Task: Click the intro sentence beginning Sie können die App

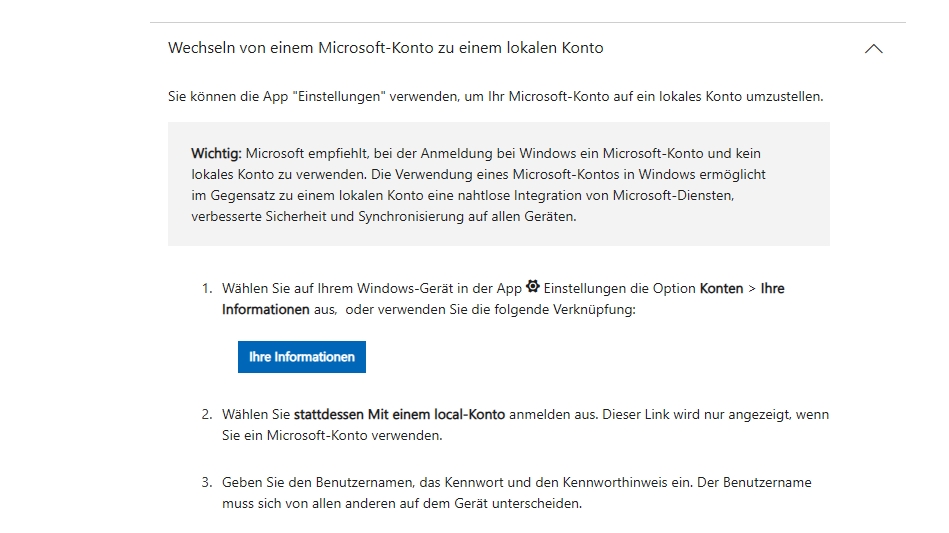Action: click(495, 97)
